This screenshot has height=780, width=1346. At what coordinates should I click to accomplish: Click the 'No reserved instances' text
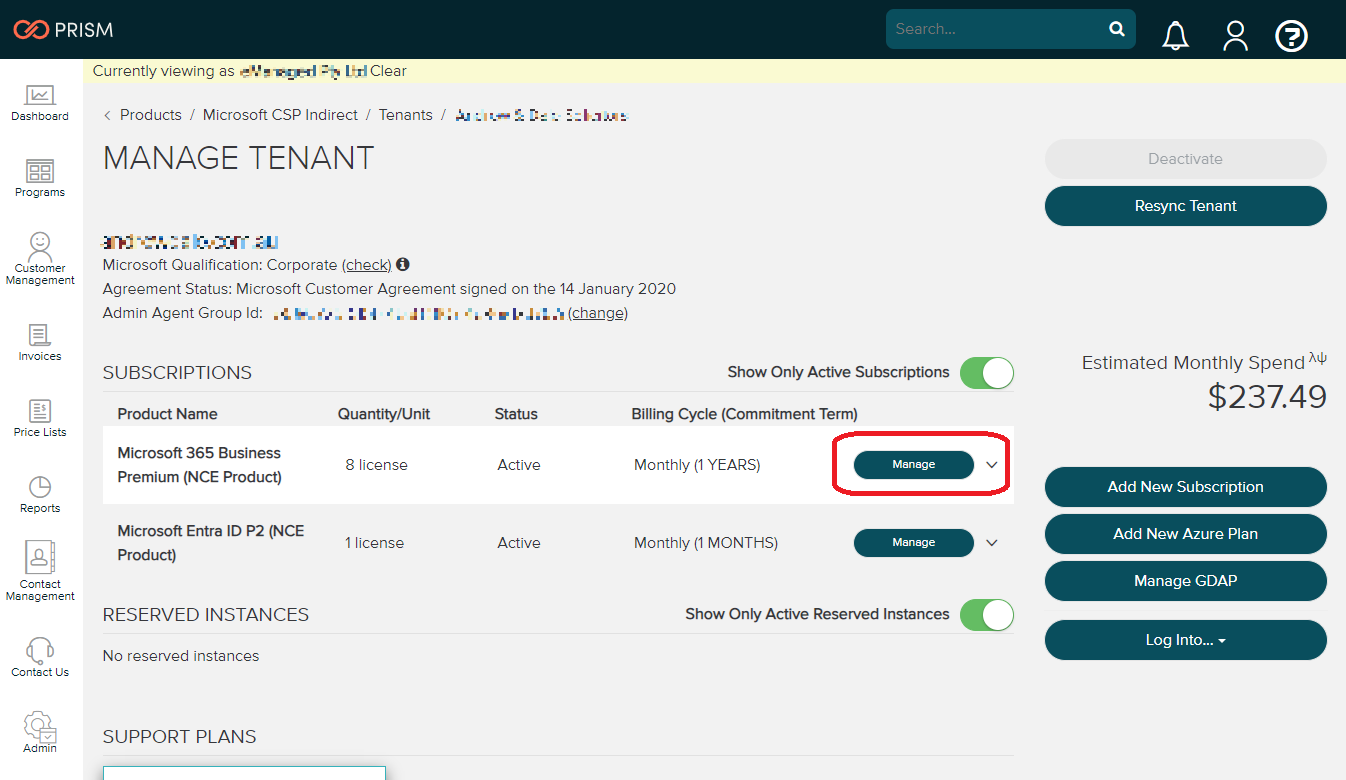(x=181, y=656)
